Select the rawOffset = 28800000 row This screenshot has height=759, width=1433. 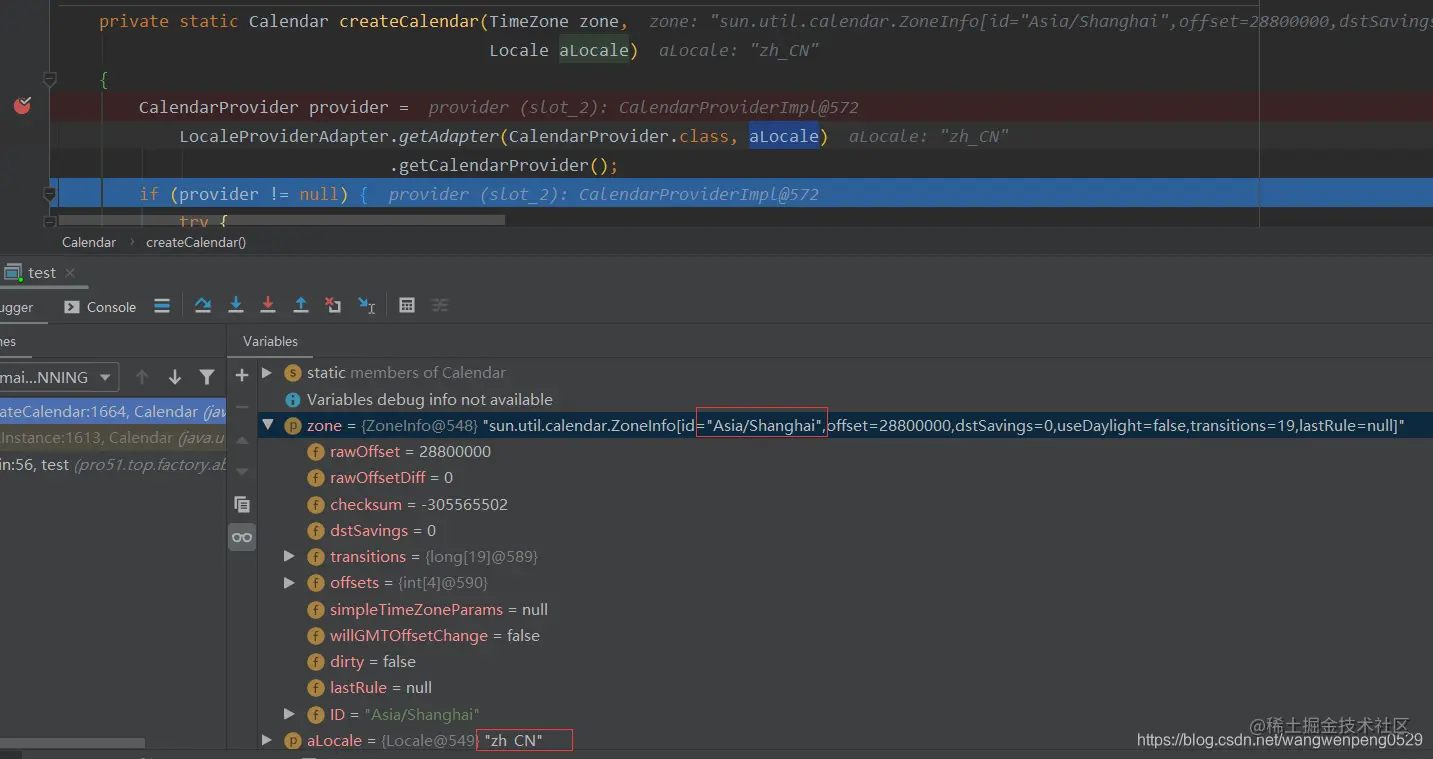tap(845, 451)
